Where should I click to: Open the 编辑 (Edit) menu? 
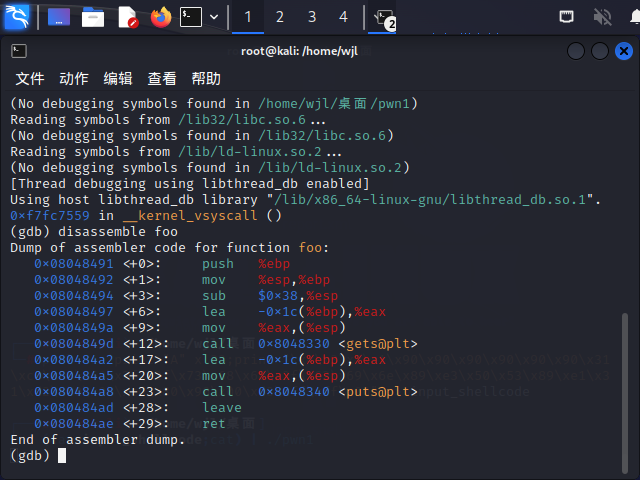coord(118,78)
